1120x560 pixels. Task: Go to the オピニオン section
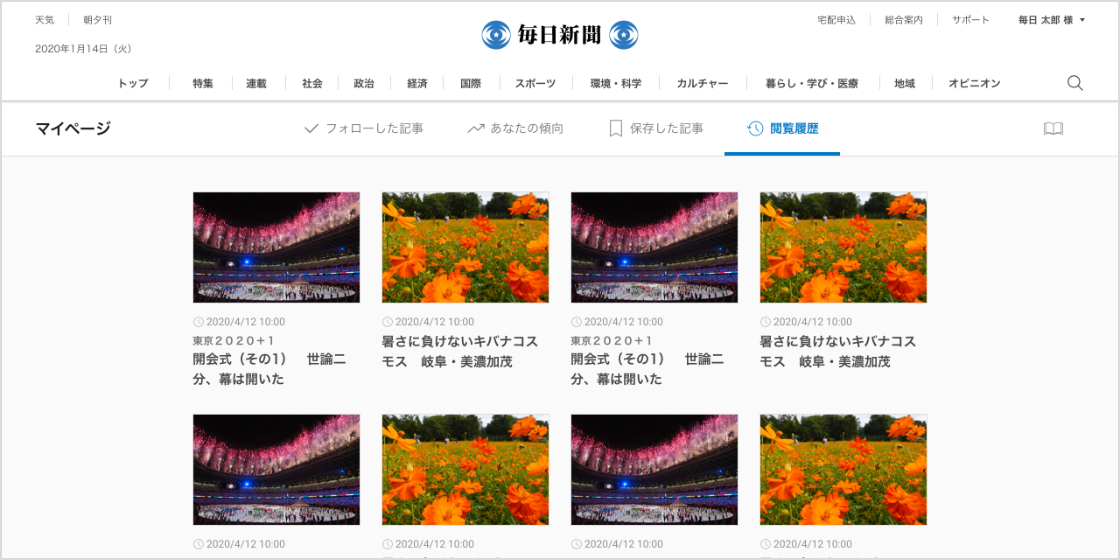tap(974, 84)
